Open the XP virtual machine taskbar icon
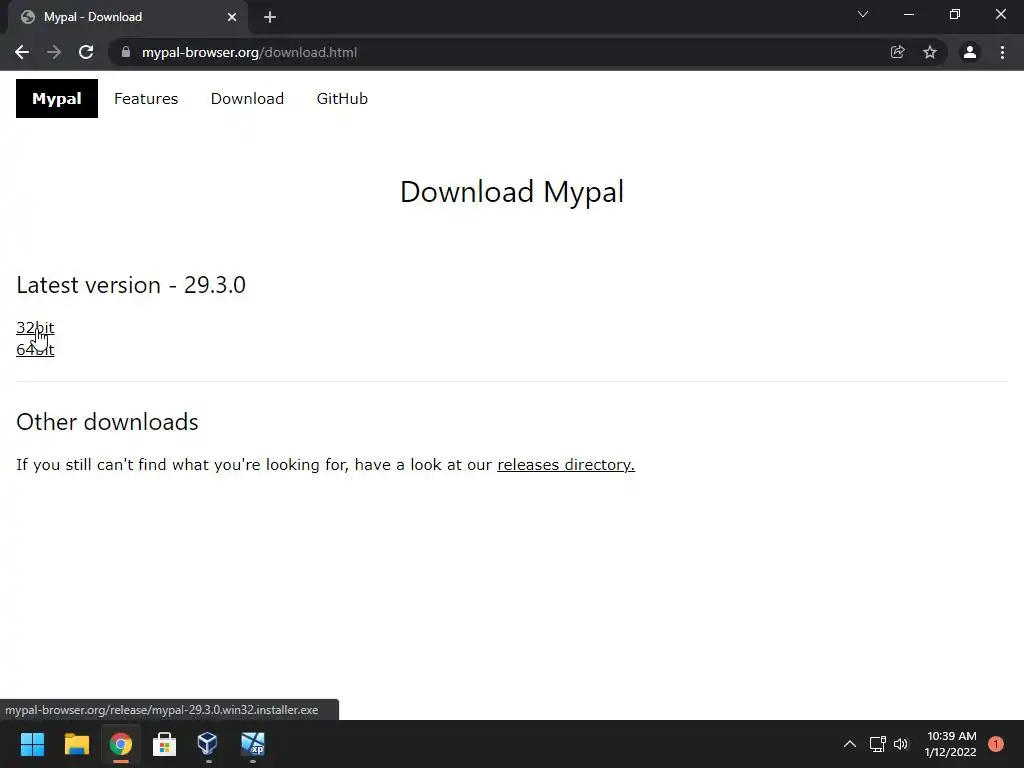The image size is (1024, 768). pos(253,744)
